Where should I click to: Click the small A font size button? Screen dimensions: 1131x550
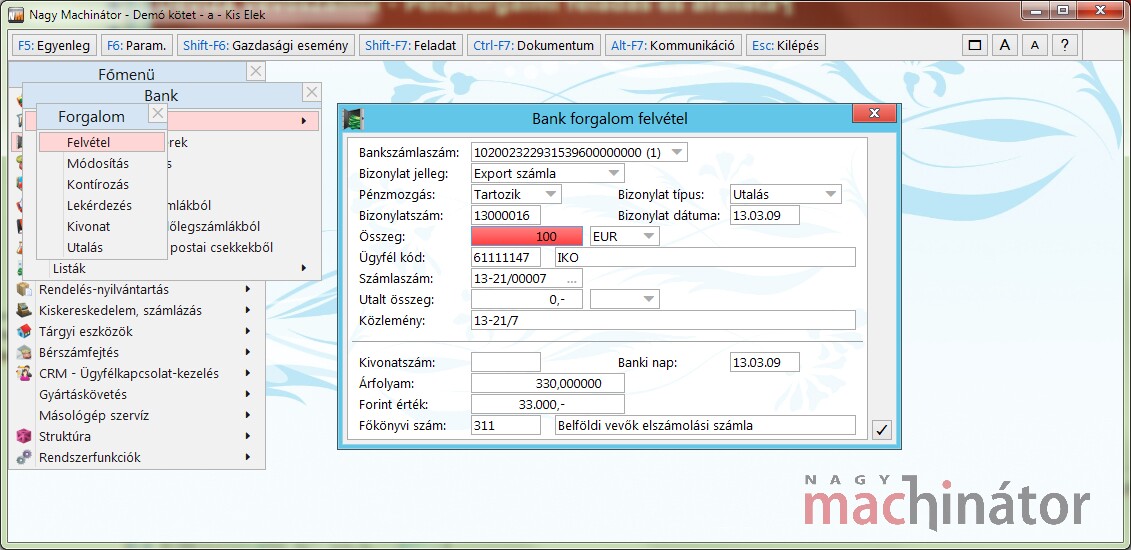click(1035, 45)
